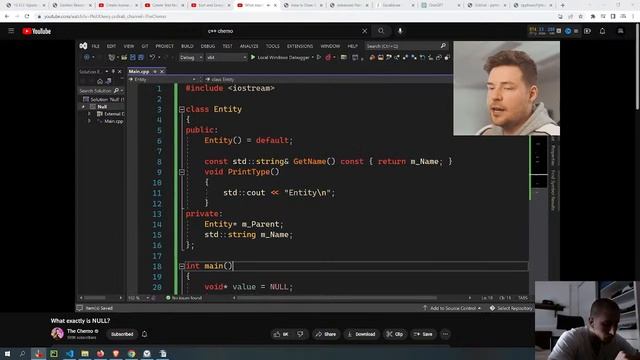Select the Main.cpp editor tab
Viewport: 640px width, 360px height.
coord(139,71)
